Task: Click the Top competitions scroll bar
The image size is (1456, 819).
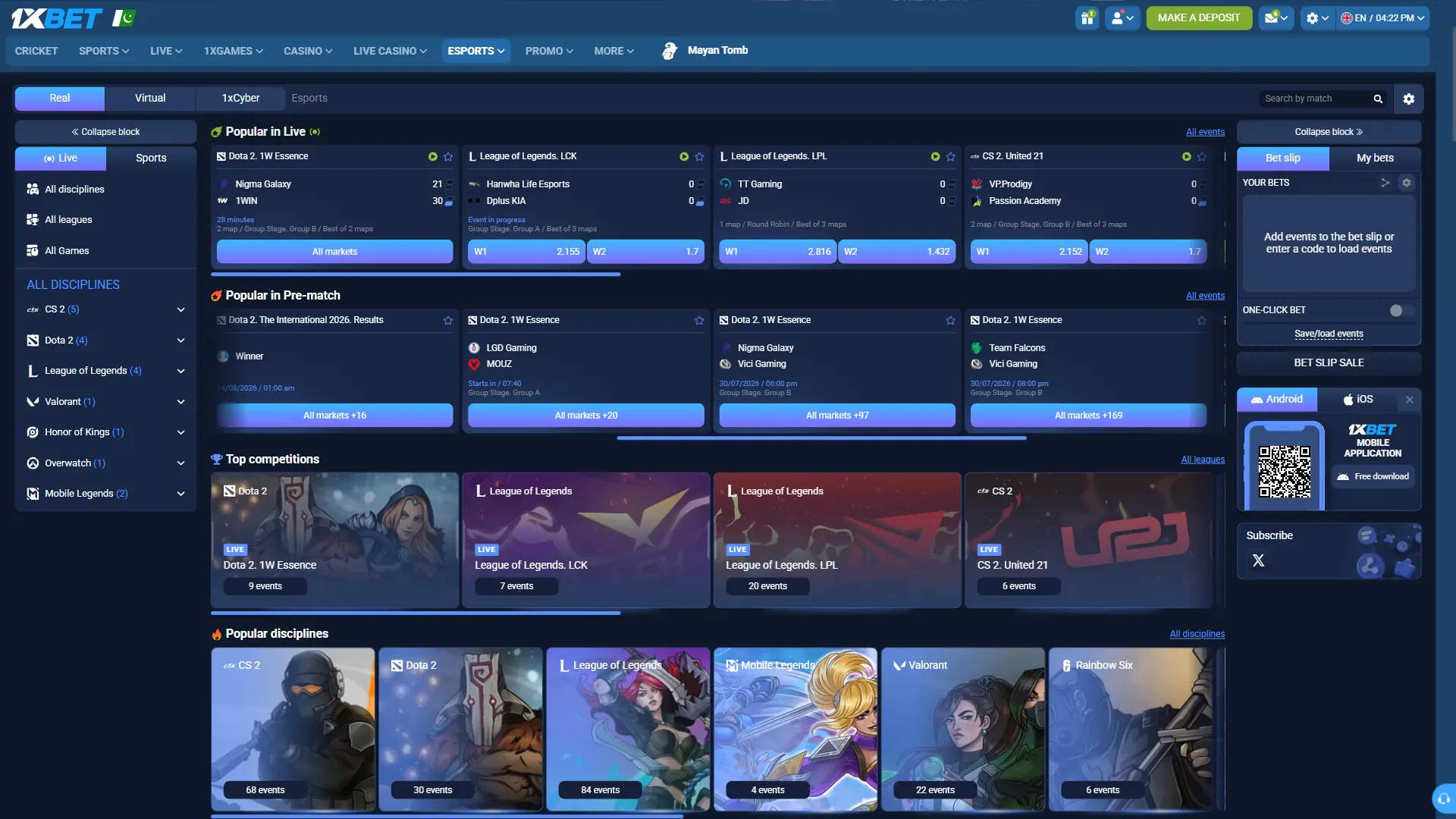Action: (x=416, y=613)
